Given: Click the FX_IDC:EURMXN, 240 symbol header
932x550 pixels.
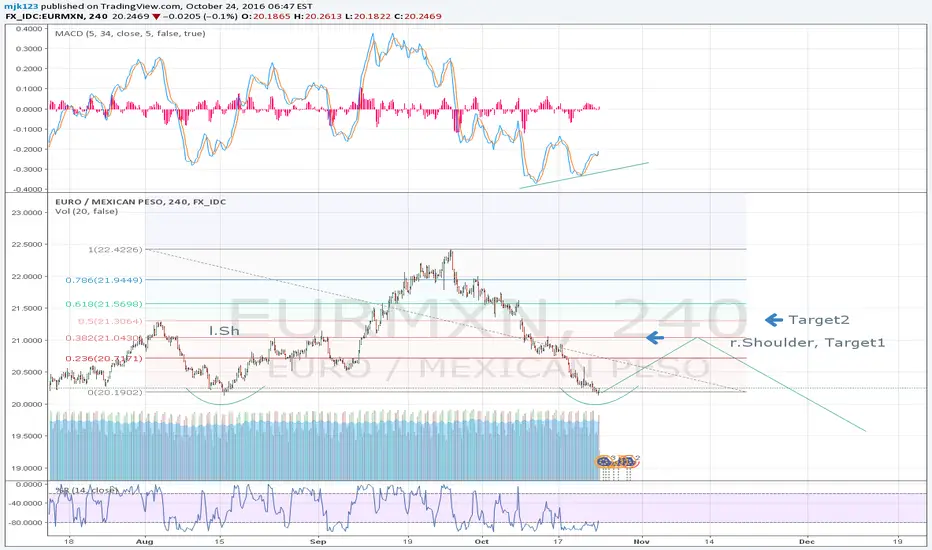Looking at the screenshot, I should point(56,16).
